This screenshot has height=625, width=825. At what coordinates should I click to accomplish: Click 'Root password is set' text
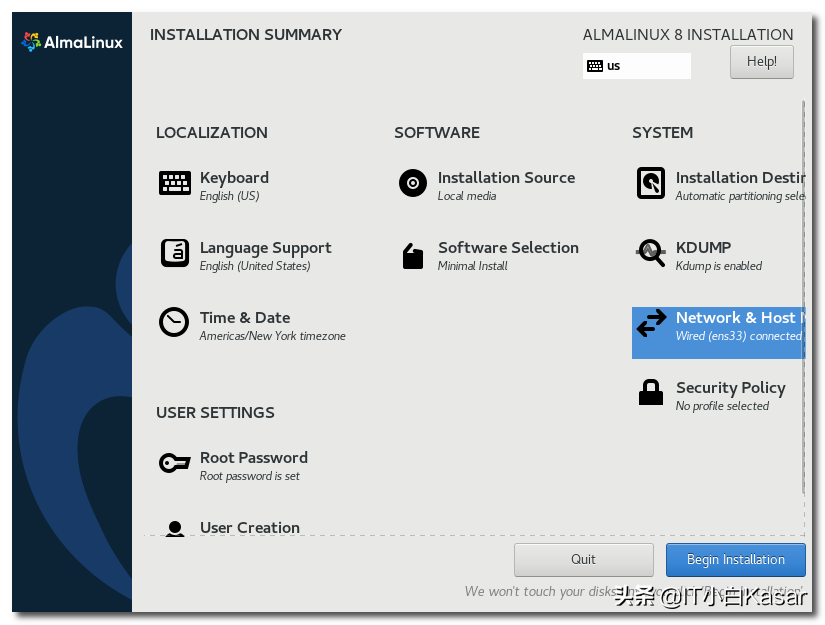pyautogui.click(x=249, y=476)
